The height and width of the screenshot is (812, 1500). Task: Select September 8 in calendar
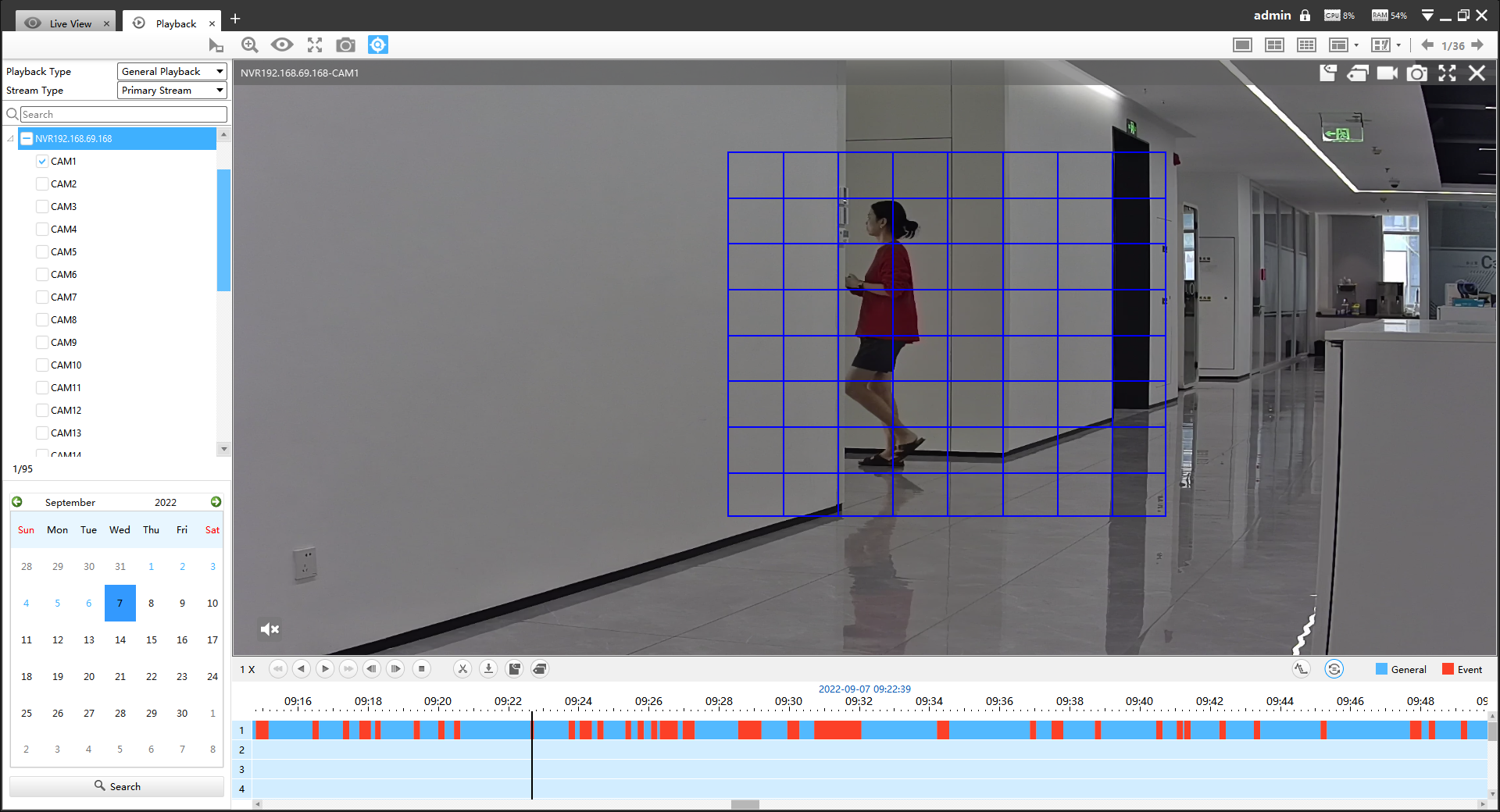151,603
